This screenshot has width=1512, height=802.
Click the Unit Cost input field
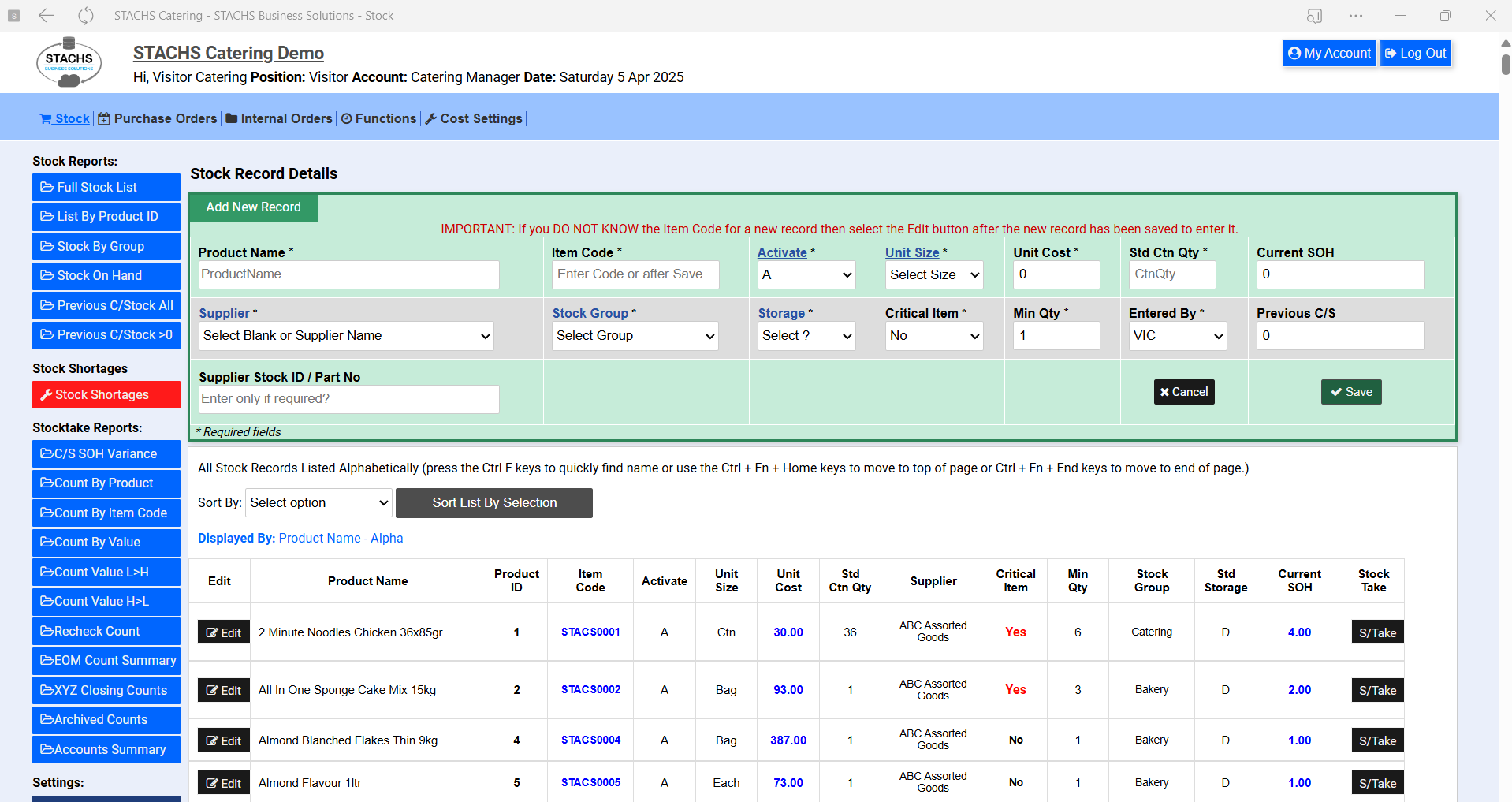(1056, 274)
